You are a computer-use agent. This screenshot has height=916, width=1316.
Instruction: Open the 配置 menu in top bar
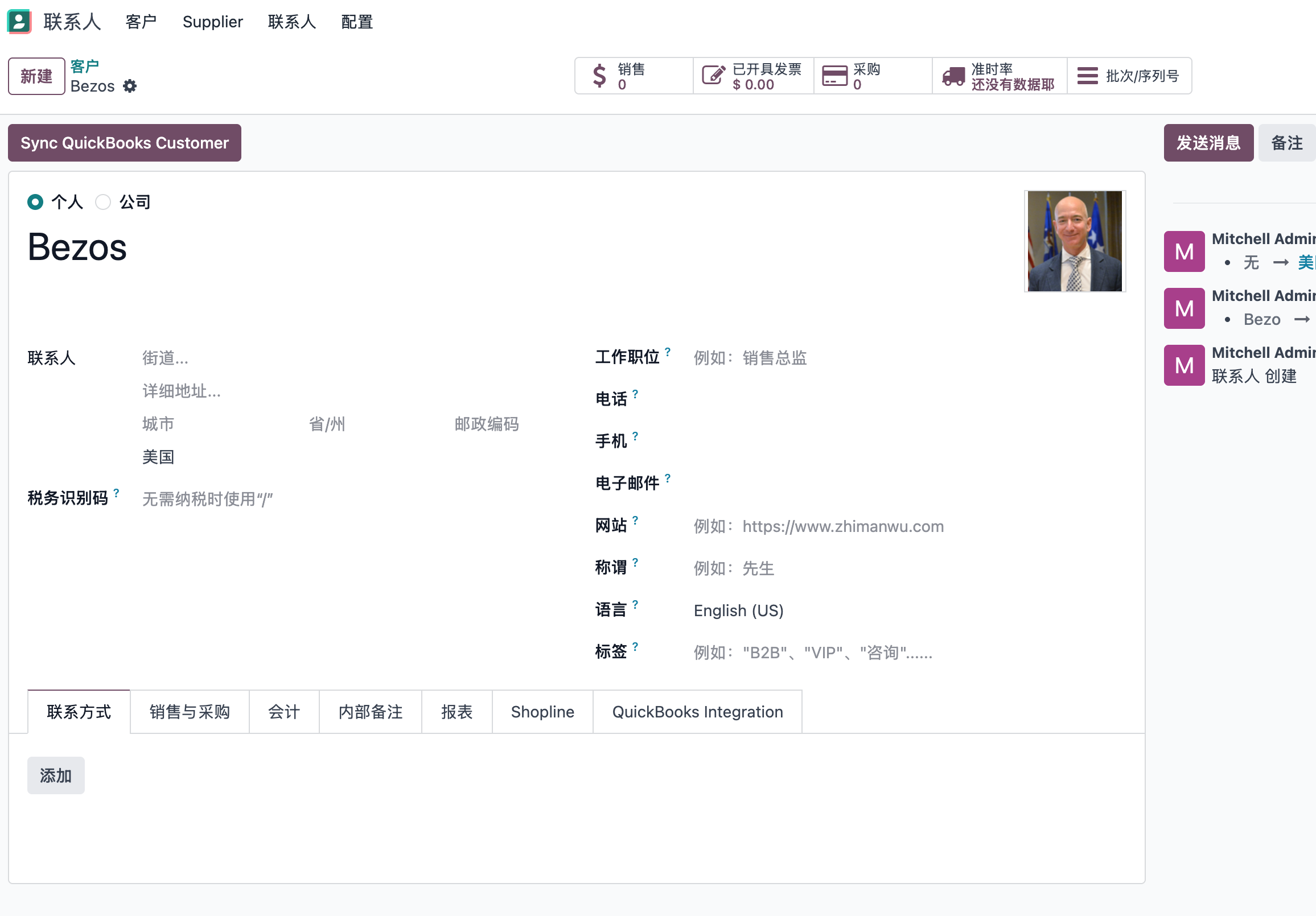[x=357, y=22]
